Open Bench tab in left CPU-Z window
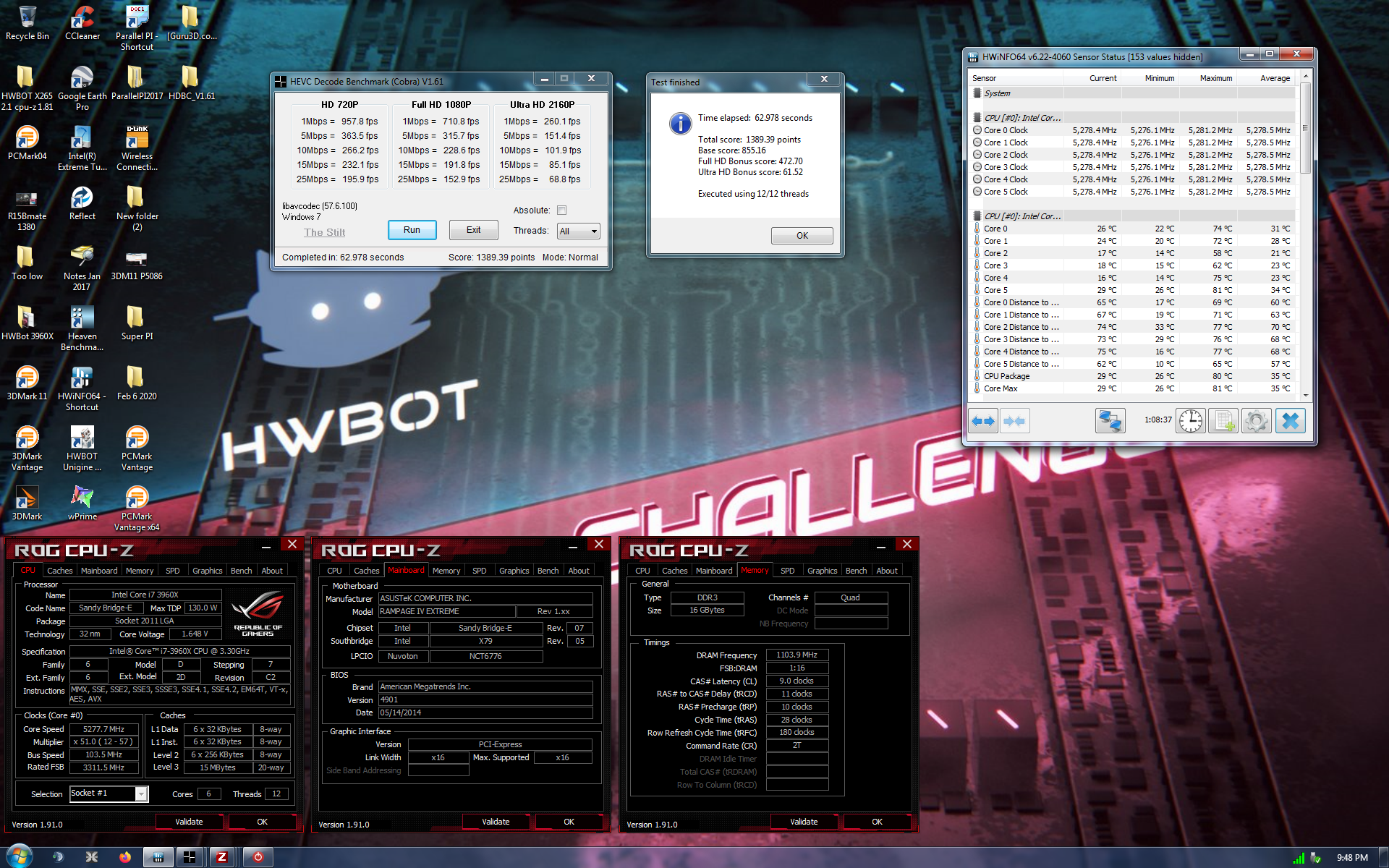The height and width of the screenshot is (868, 1389). (x=242, y=571)
